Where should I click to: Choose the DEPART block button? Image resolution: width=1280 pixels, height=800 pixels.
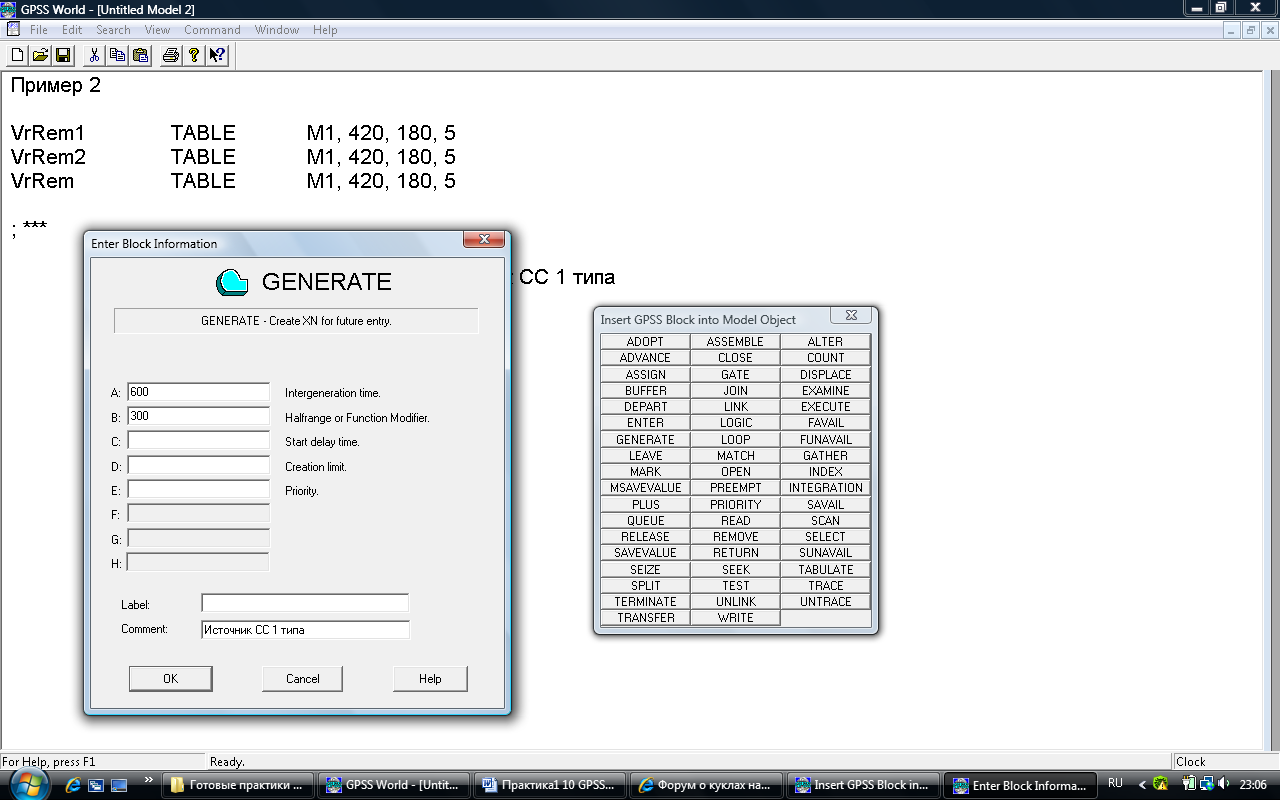[645, 406]
